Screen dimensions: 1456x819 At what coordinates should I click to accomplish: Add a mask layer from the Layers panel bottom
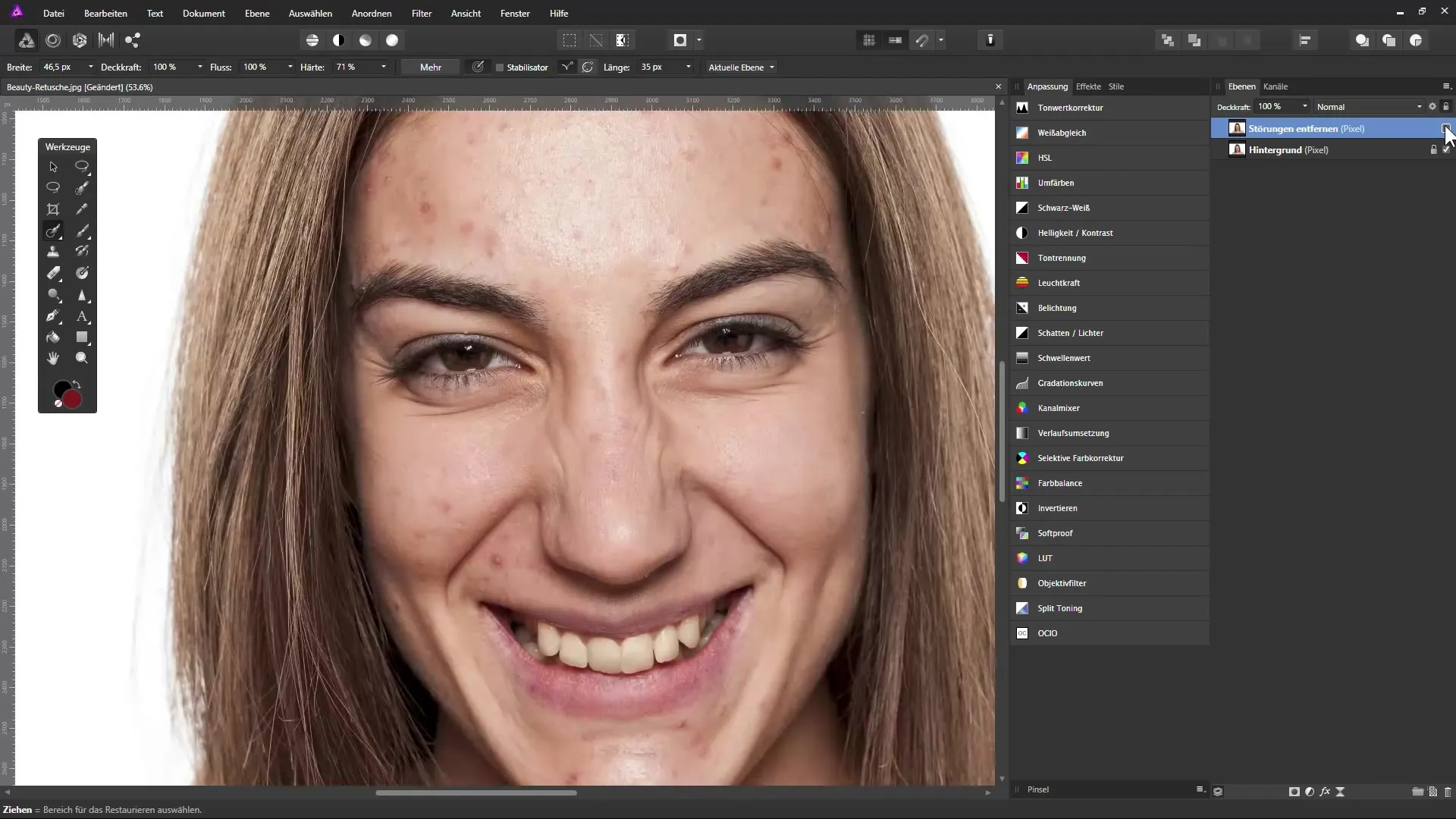pyautogui.click(x=1294, y=791)
